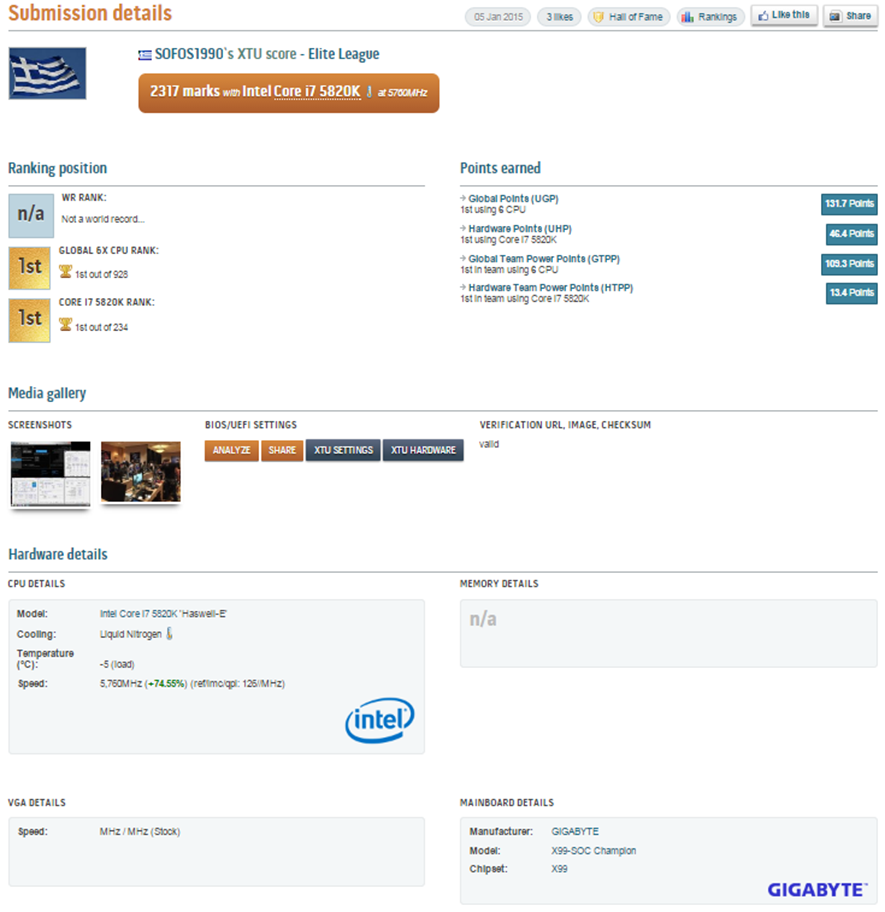Click GIGABYTE logo in mainboard details
This screenshot has height=912, width=885.
coord(818,890)
